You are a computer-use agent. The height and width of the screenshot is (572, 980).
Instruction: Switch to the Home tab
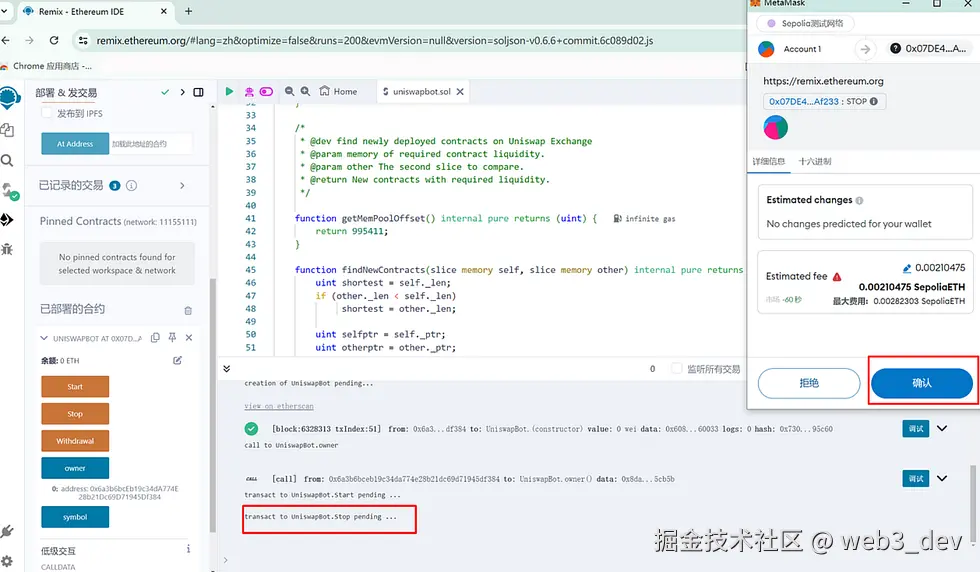tap(338, 91)
